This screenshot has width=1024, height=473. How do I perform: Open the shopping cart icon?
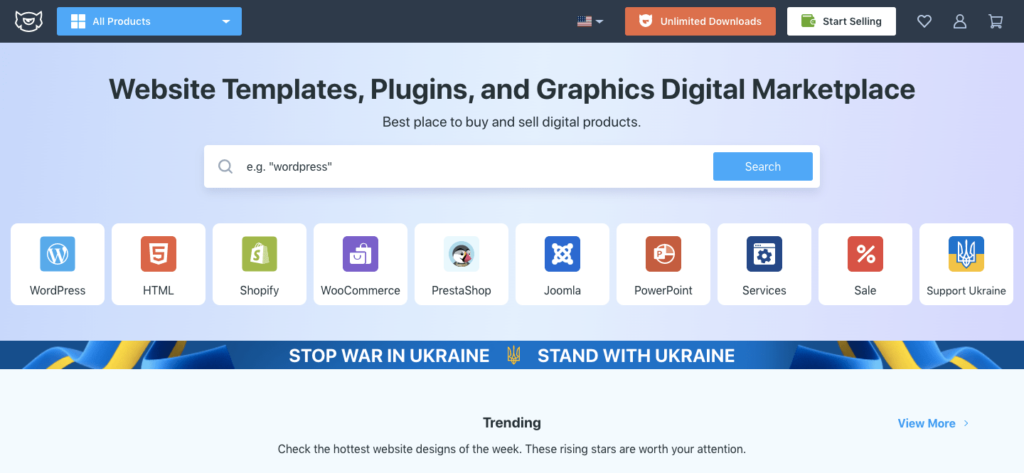pyautogui.click(x=995, y=21)
